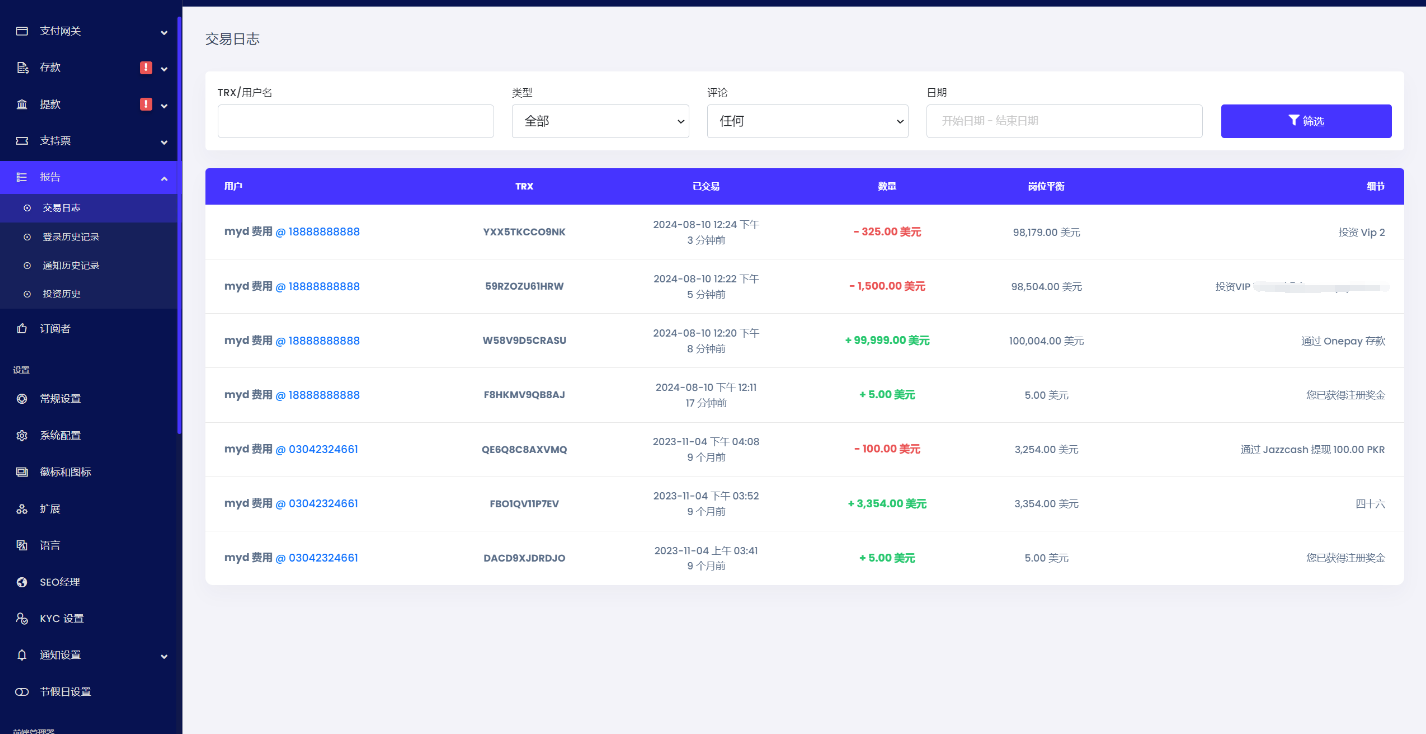Open user link in DACD9XJDRDJO row
Viewport: 1426px width, 734px height.
[316, 558]
